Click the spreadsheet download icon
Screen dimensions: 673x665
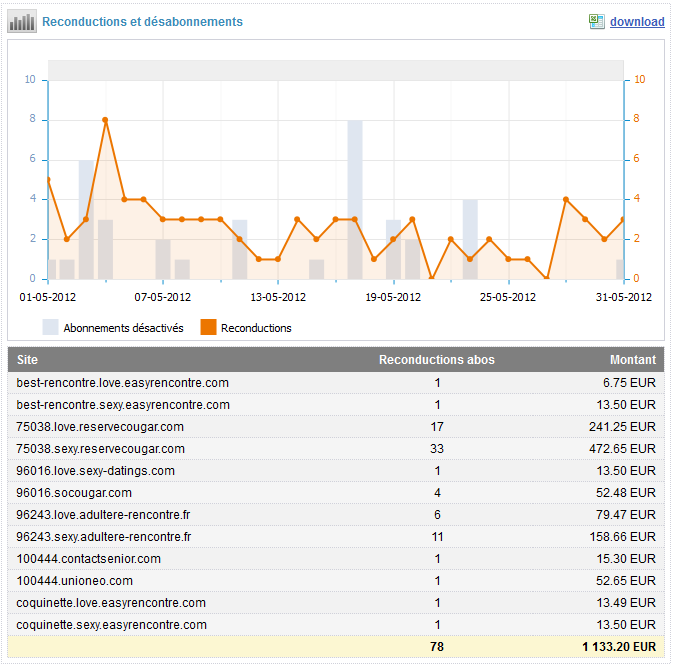[596, 21]
